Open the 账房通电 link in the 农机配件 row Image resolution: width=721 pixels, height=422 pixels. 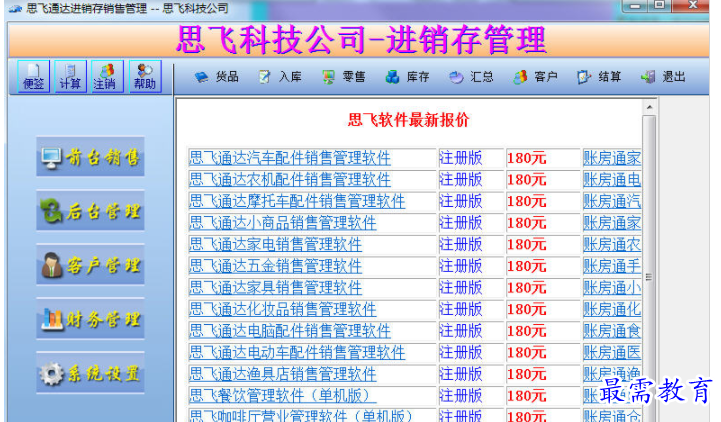pyautogui.click(x=612, y=180)
